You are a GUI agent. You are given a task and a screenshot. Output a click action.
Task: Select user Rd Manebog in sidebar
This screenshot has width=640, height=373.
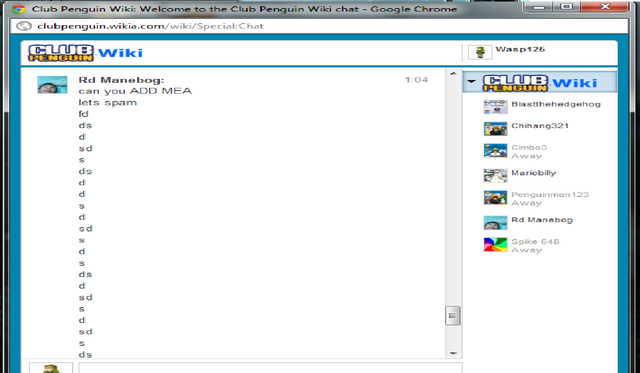(542, 220)
